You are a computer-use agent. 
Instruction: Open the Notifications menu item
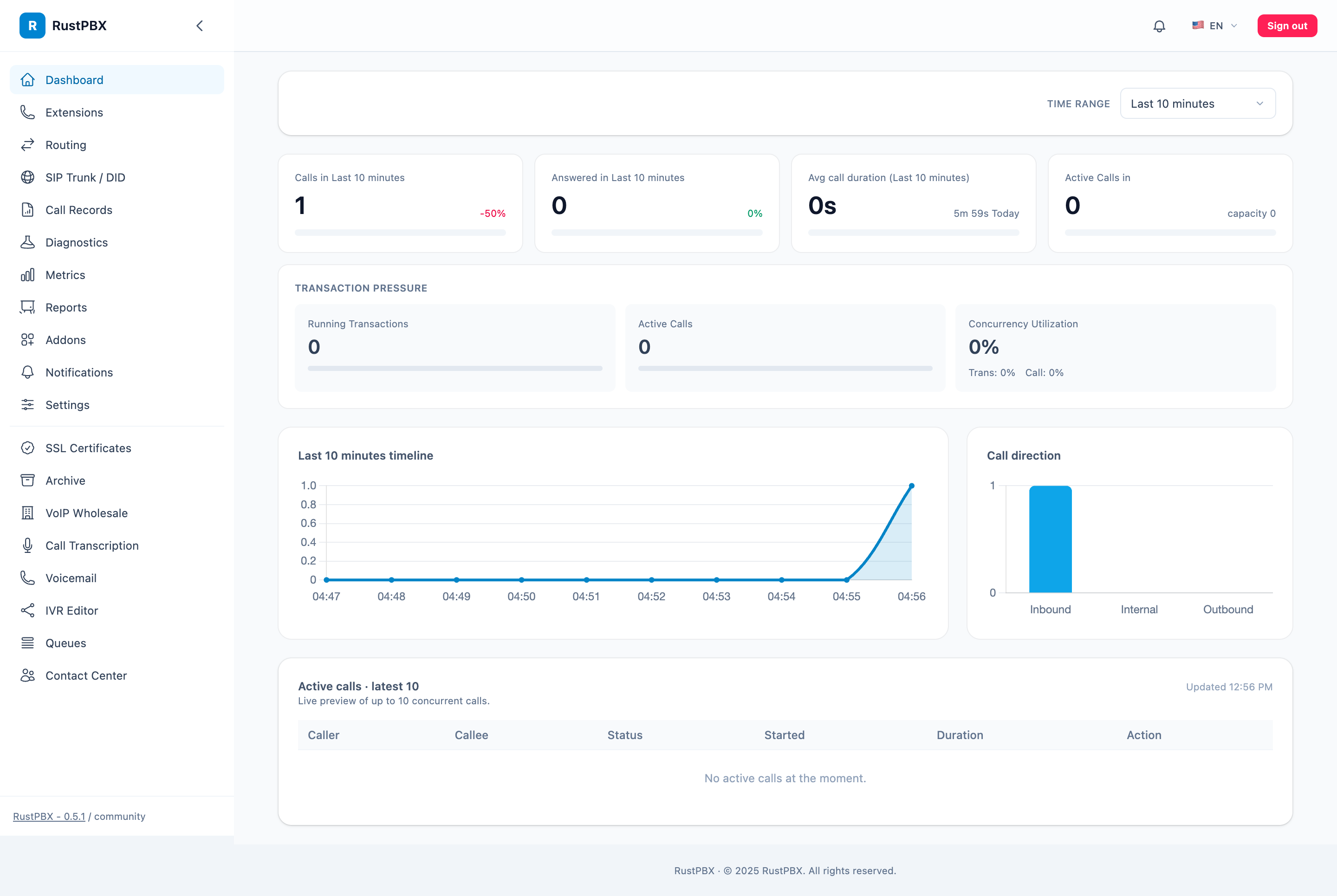click(117, 373)
